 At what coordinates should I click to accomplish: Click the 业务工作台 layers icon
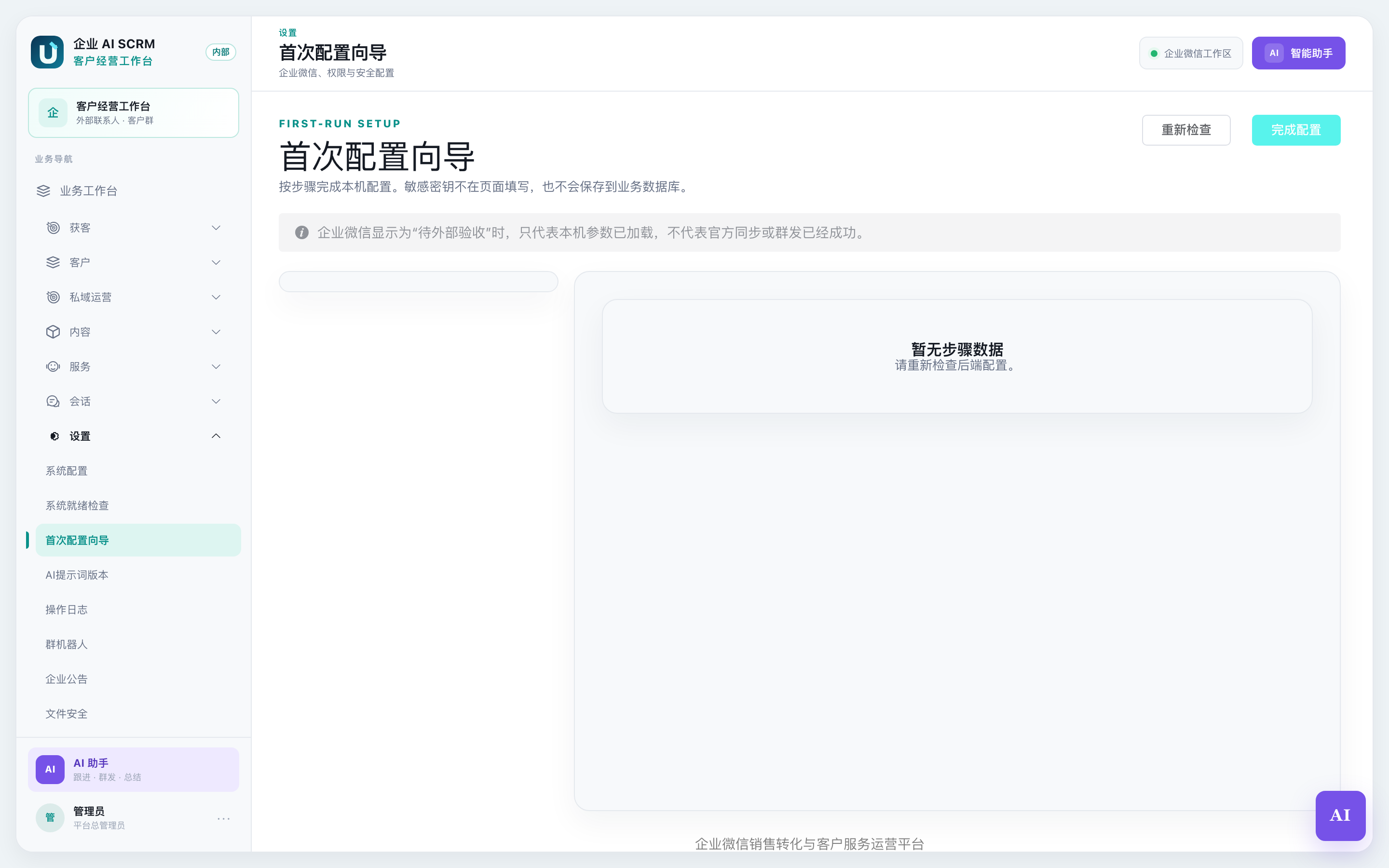coord(43,190)
